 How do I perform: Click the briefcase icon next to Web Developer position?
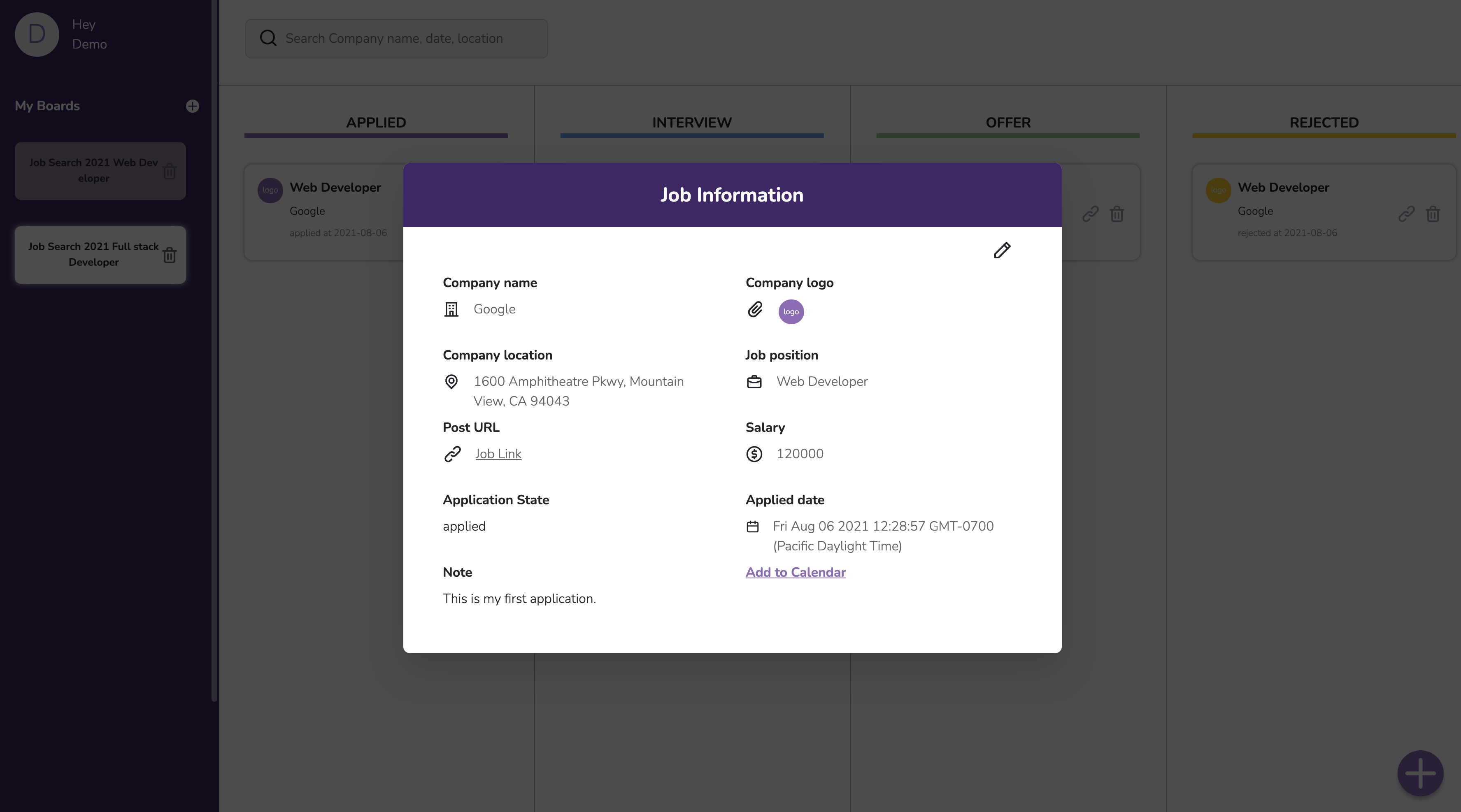[754, 382]
